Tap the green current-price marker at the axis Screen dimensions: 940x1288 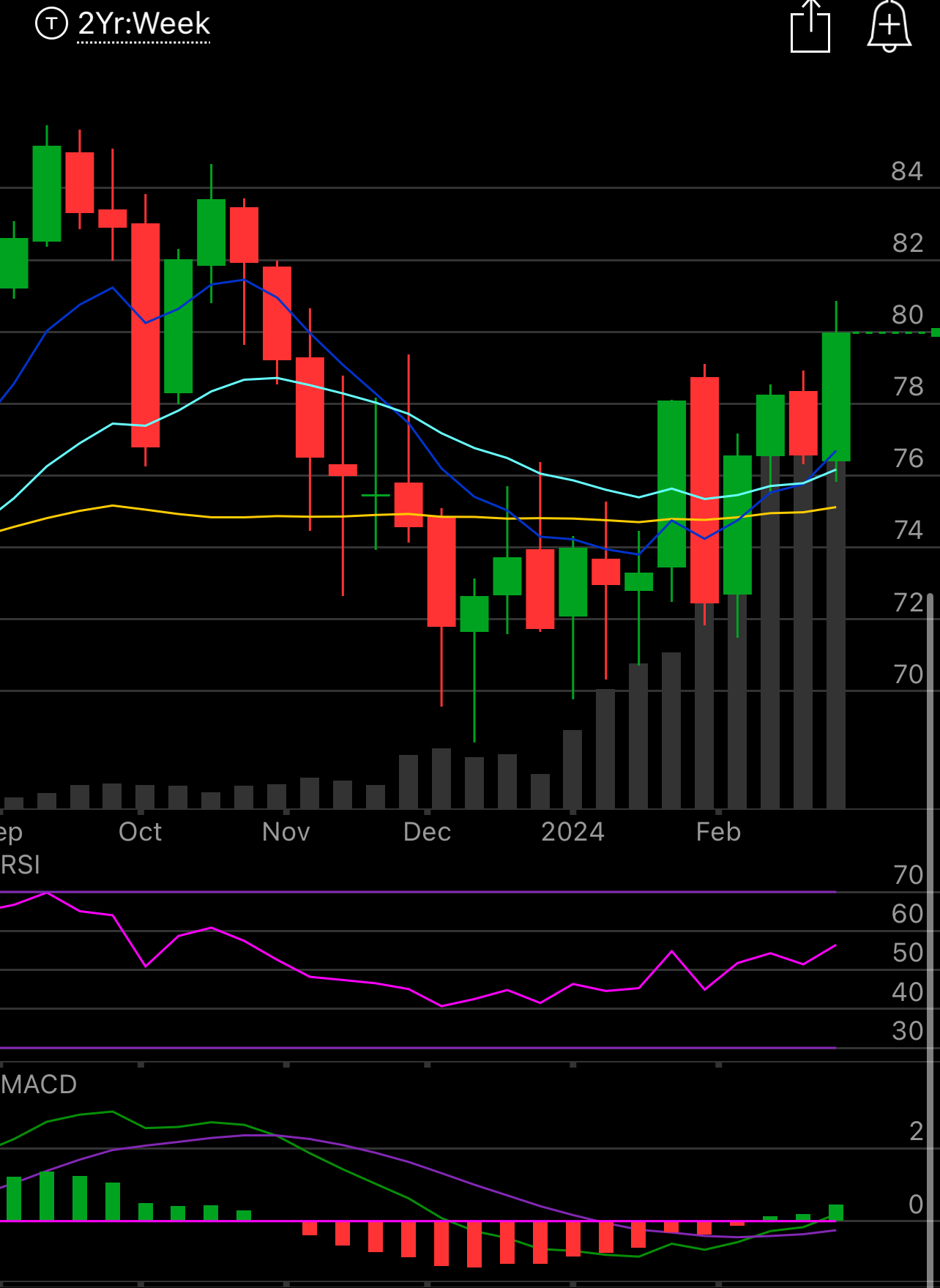[935, 332]
